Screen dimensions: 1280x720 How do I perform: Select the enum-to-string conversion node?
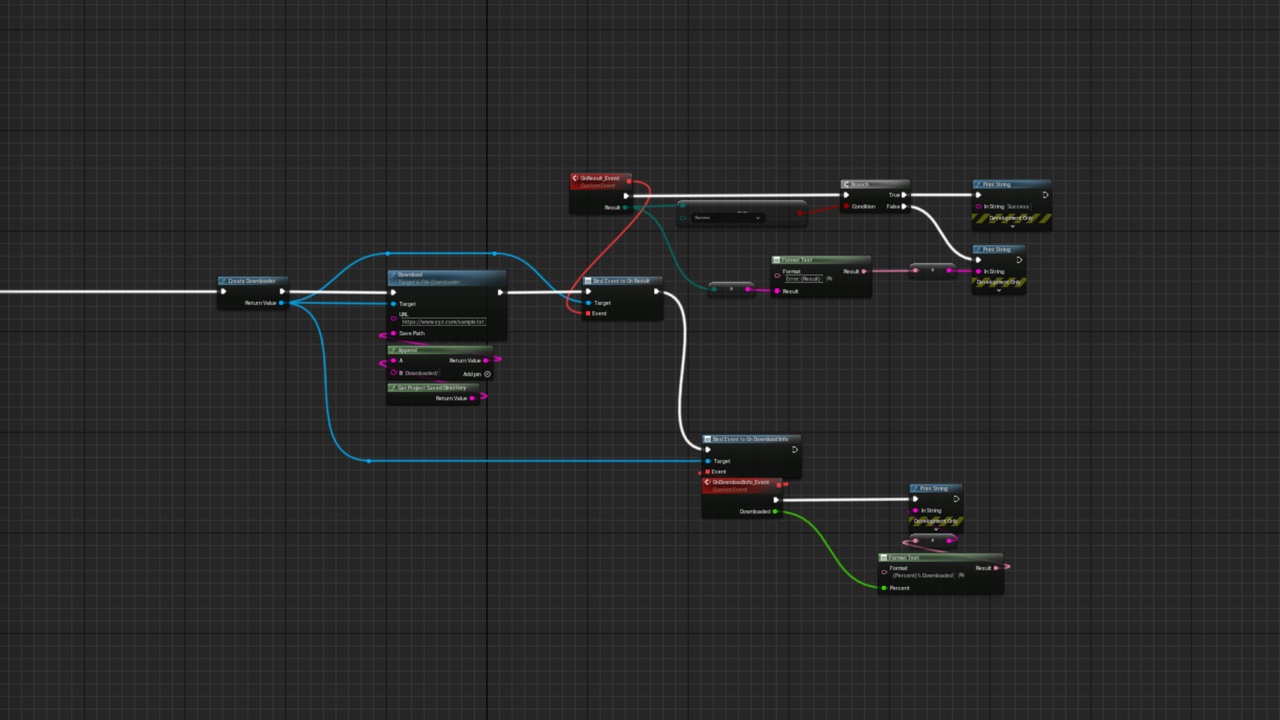pyautogui.click(x=731, y=289)
